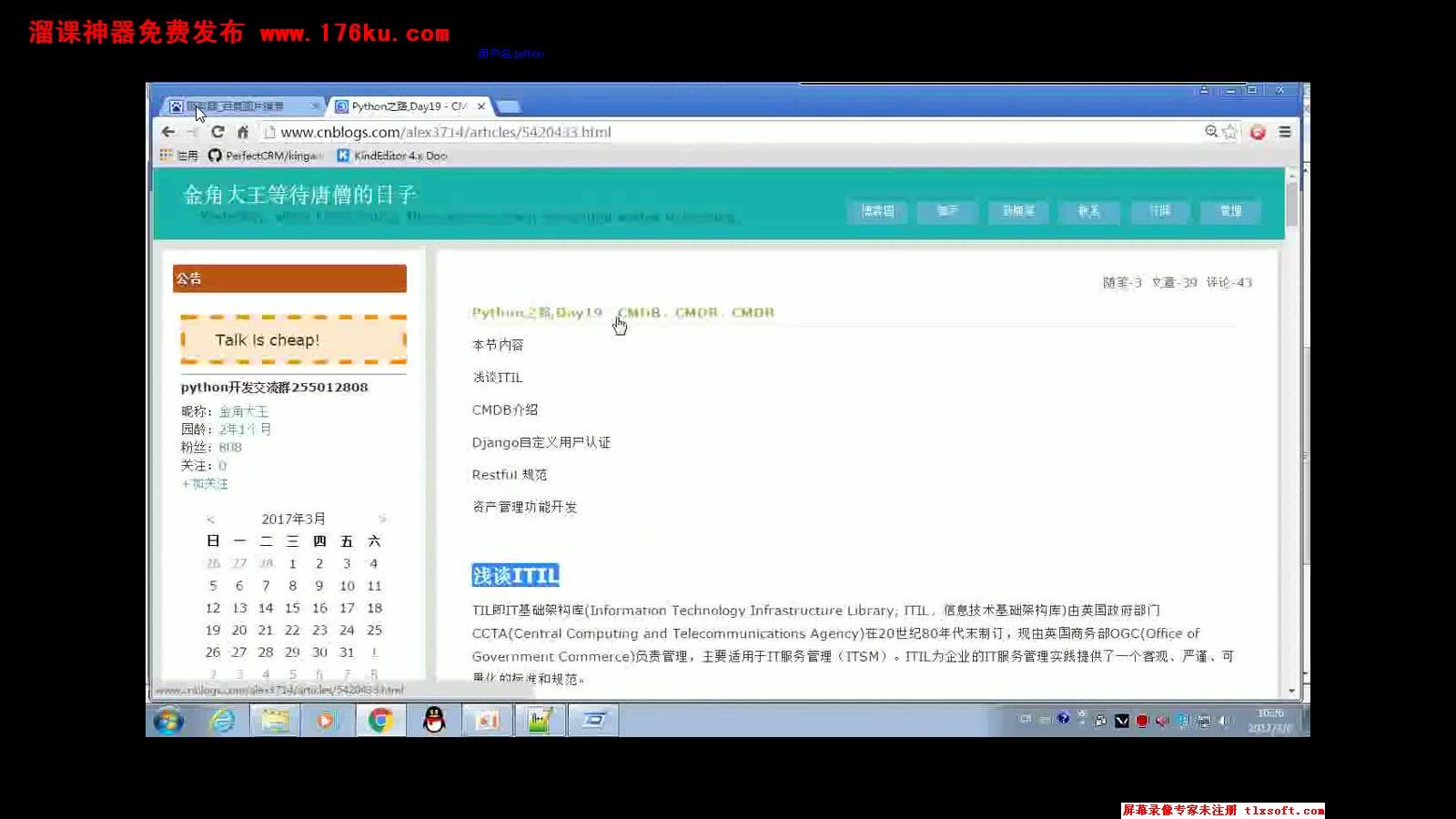Open Chrome from the taskbar
The width and height of the screenshot is (1456, 819).
point(380,720)
